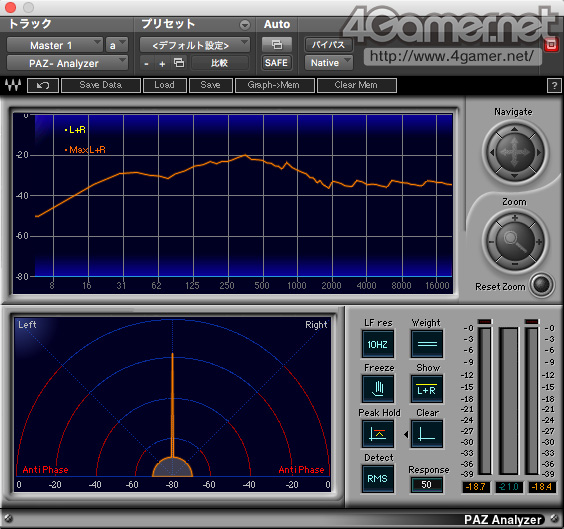Click the Clear peak hold icon

tap(427, 434)
